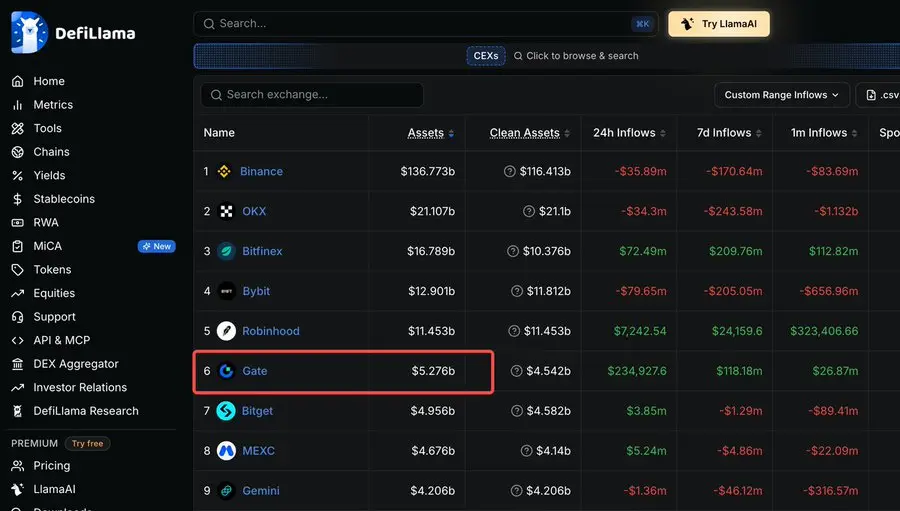900x511 pixels.
Task: Click the OKX logo icon
Action: click(226, 211)
